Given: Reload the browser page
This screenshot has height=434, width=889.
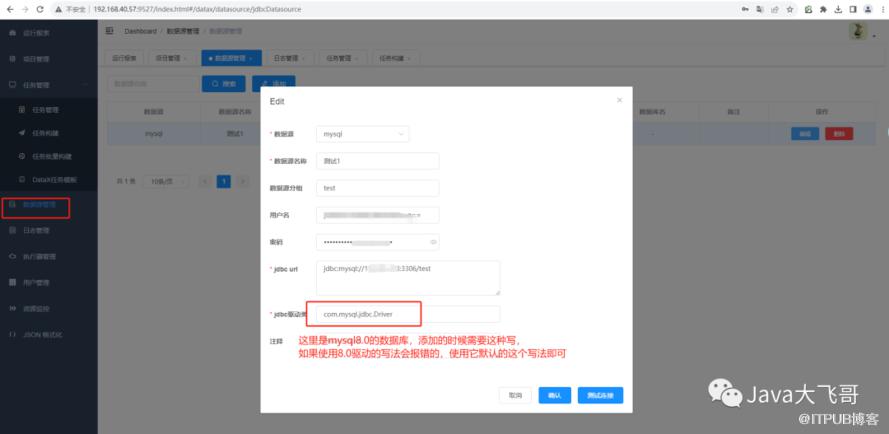Looking at the screenshot, I should click(40, 10).
